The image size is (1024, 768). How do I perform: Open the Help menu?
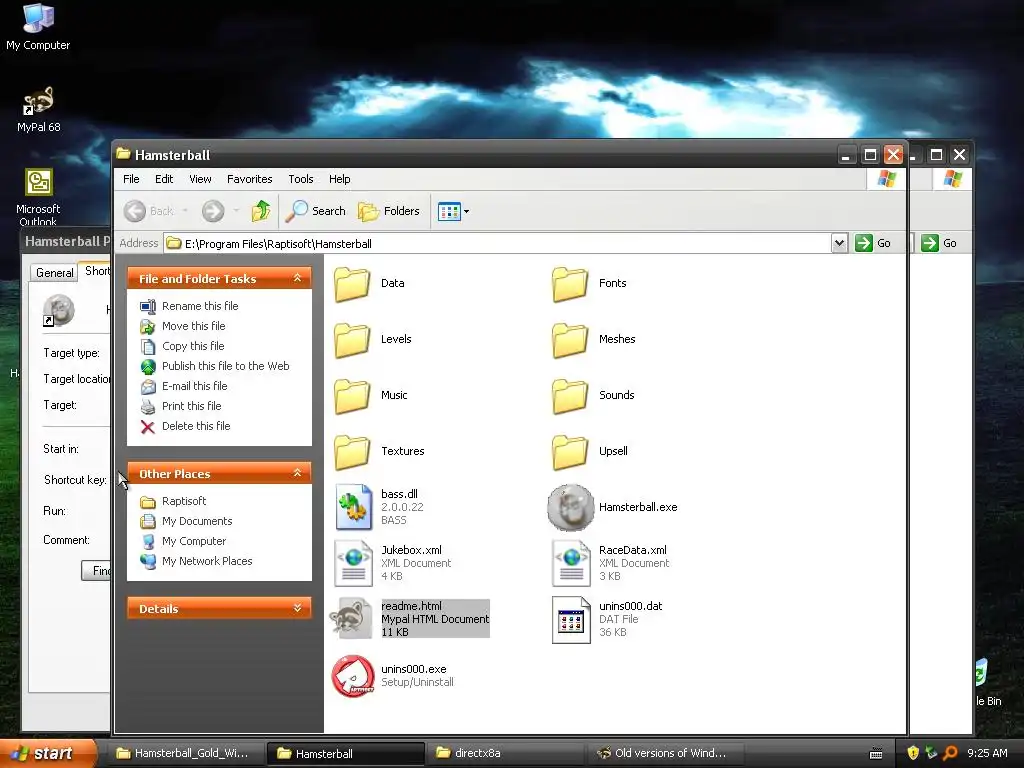340,179
